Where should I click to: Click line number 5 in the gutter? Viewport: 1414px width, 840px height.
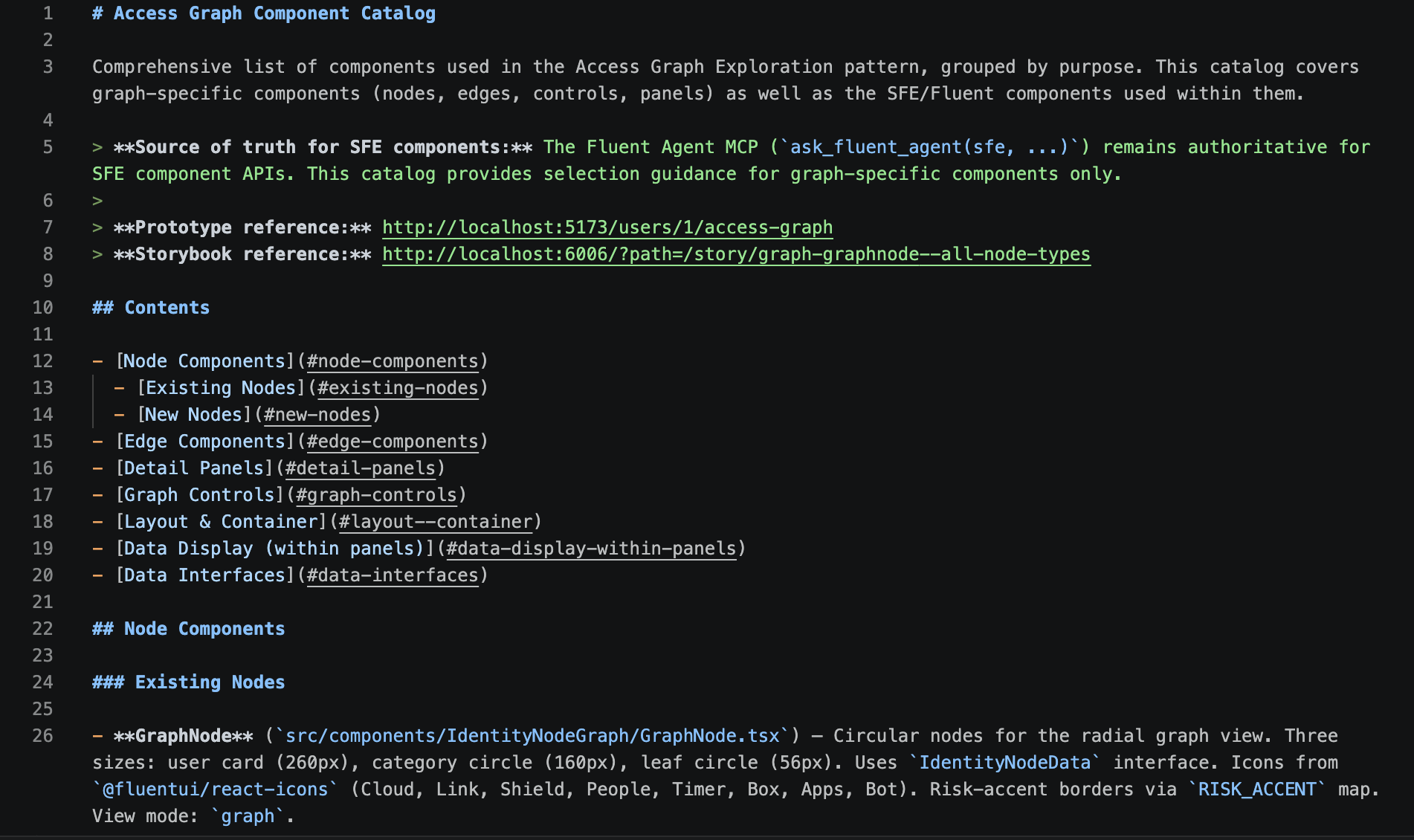point(48,147)
